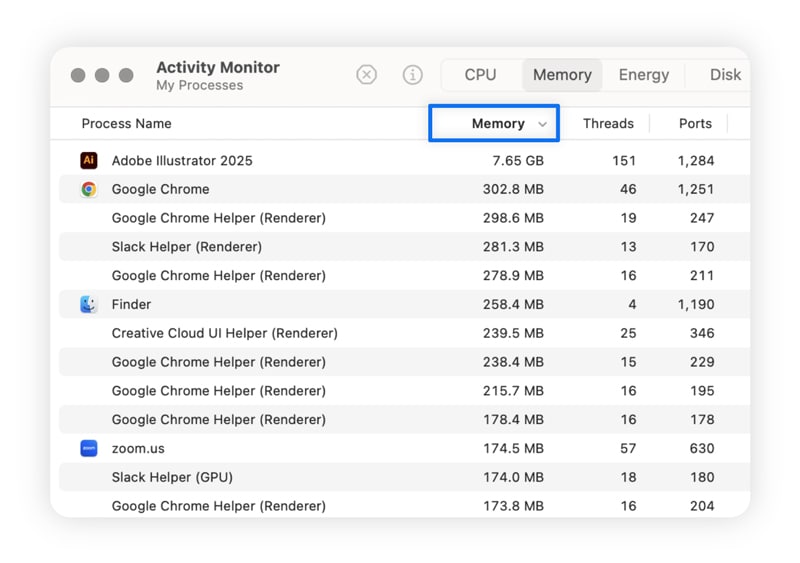Click the minimize window button

tap(102, 75)
